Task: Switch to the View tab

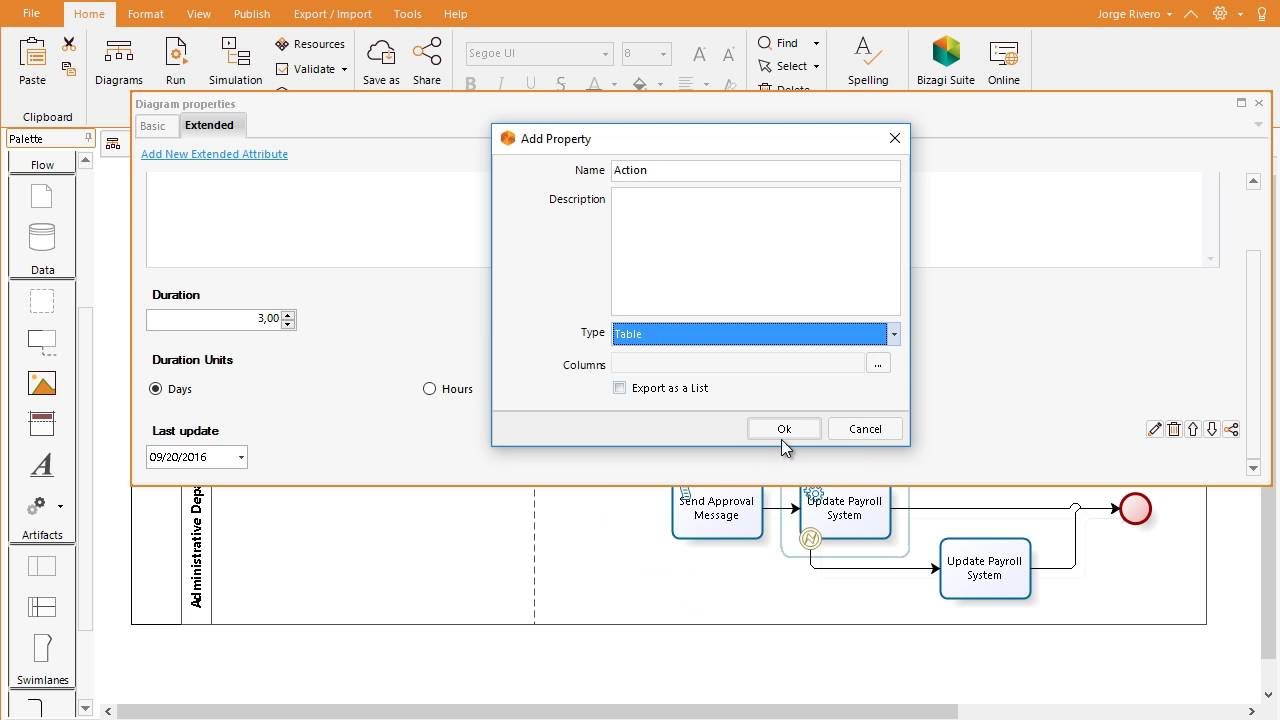Action: (x=198, y=14)
